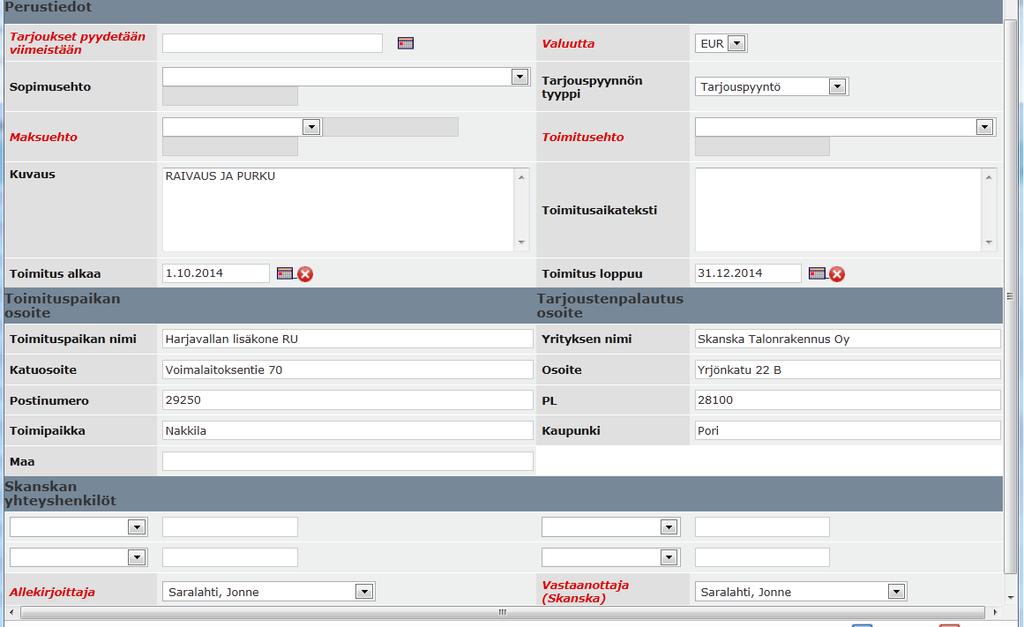Click text field beside first left contact dropdown
1024x627 pixels.
(x=230, y=527)
